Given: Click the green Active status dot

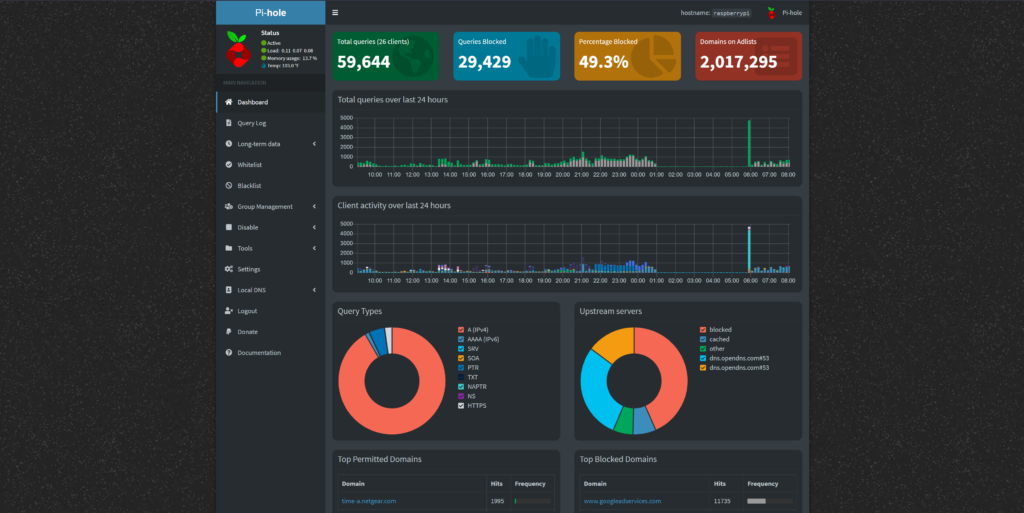Looking at the screenshot, I should coord(264,43).
